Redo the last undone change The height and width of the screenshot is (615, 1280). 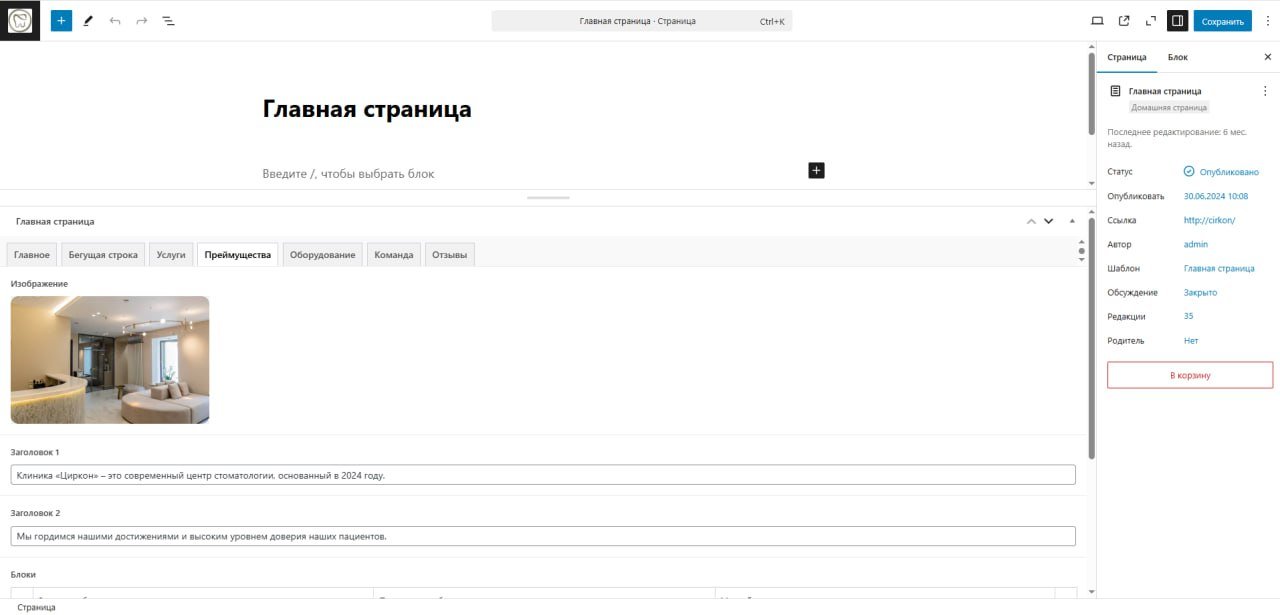[x=141, y=20]
